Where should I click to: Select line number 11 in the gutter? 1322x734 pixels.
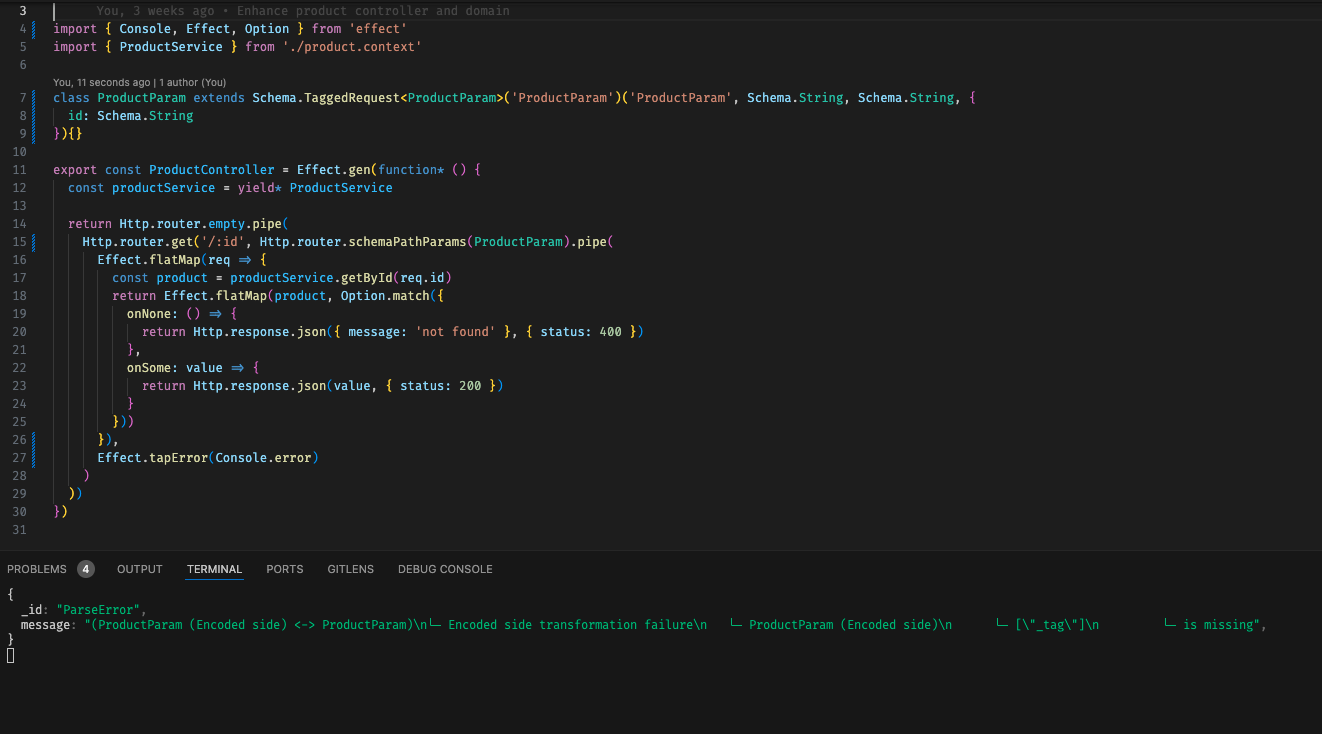[20, 170]
